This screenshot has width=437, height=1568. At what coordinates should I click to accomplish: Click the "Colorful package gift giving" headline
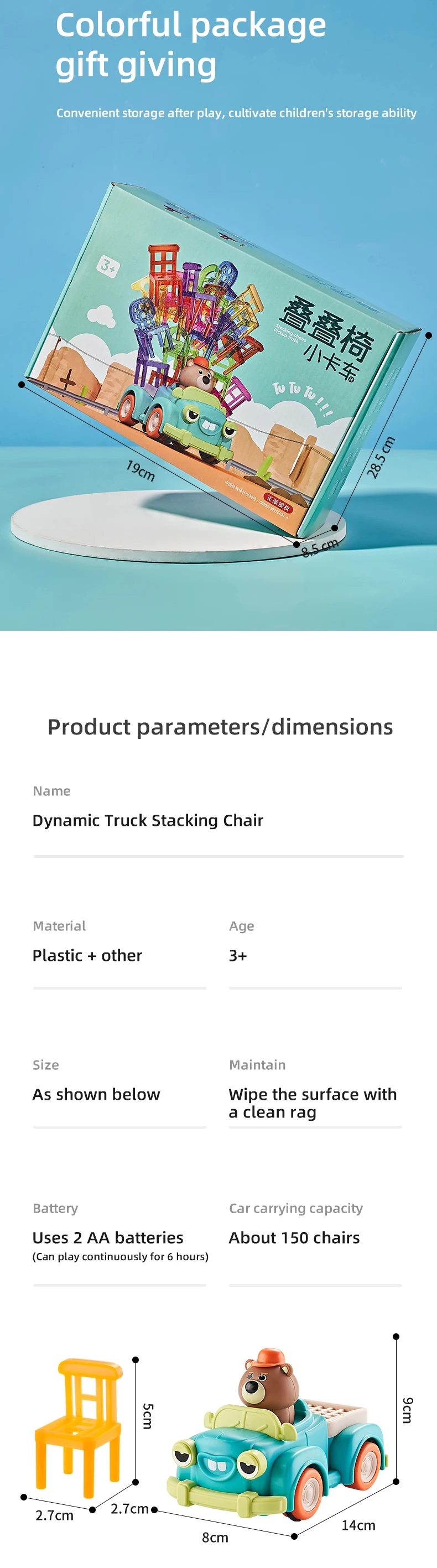[x=190, y=44]
